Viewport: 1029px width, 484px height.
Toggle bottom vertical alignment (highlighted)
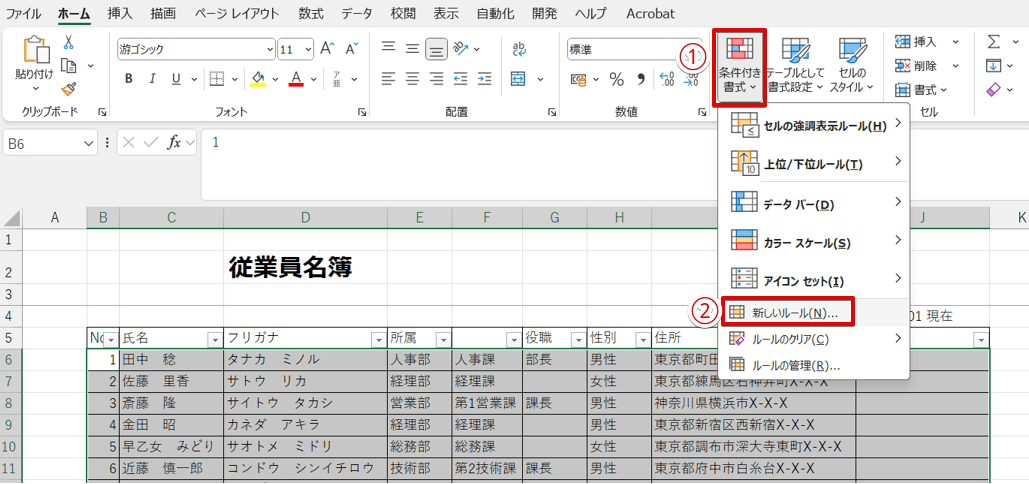[x=436, y=49]
